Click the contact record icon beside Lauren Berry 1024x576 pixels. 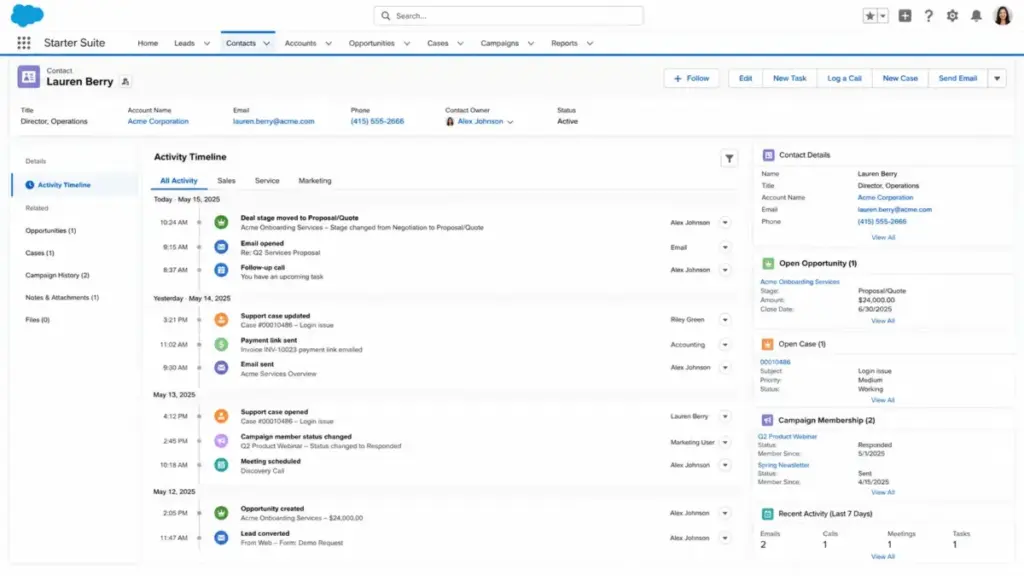tap(28, 76)
